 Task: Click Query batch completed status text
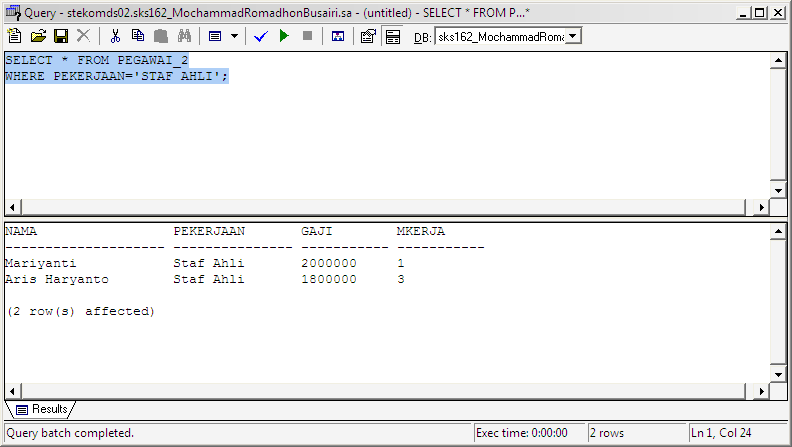point(70,433)
